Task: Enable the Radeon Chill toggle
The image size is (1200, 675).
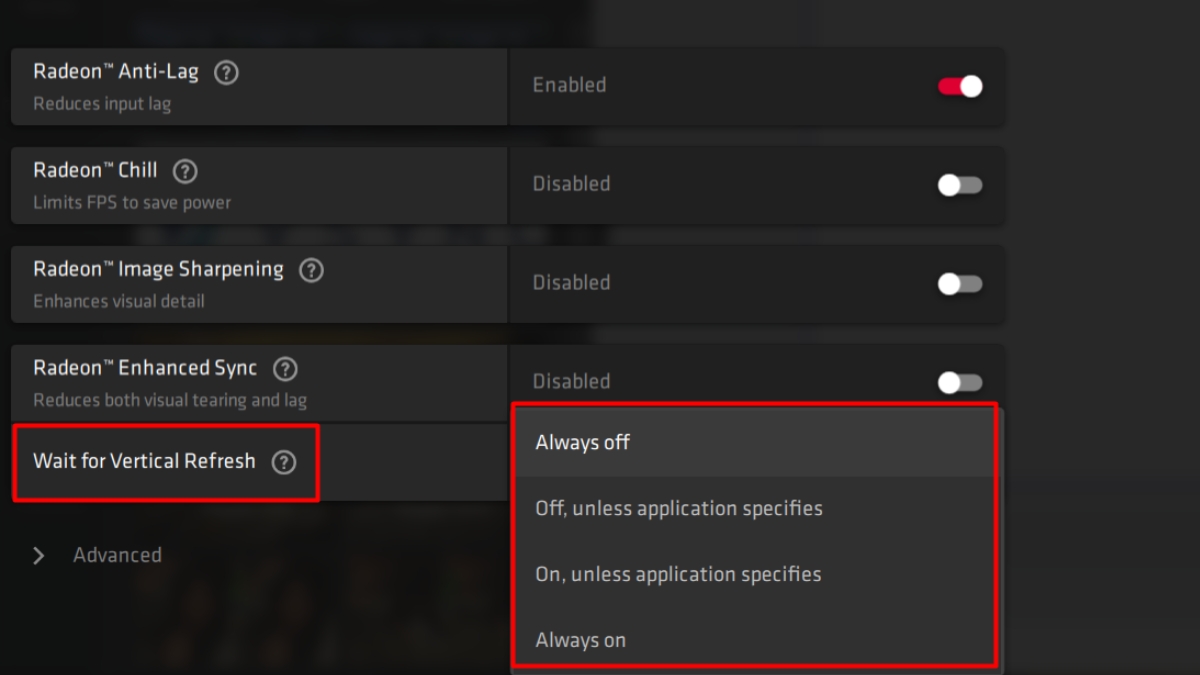Action: 960,185
